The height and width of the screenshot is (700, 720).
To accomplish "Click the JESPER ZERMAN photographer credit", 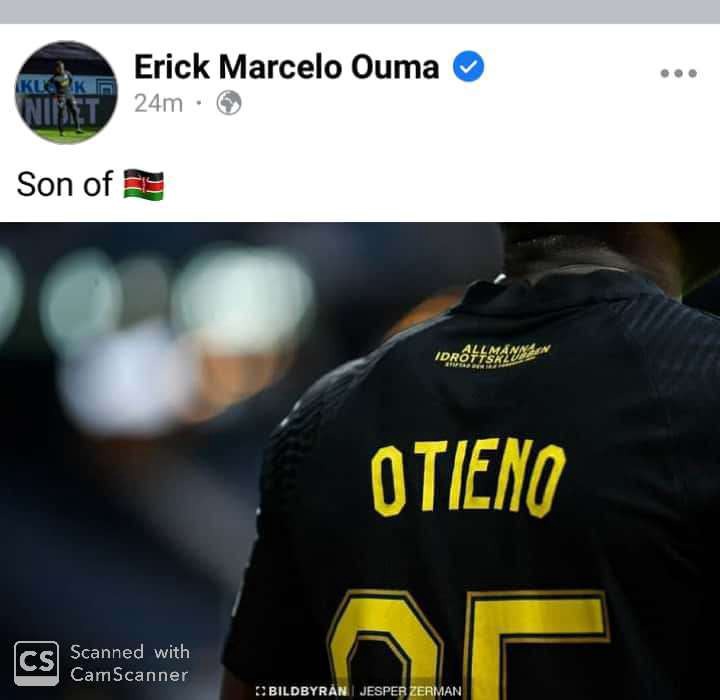I will [x=410, y=691].
